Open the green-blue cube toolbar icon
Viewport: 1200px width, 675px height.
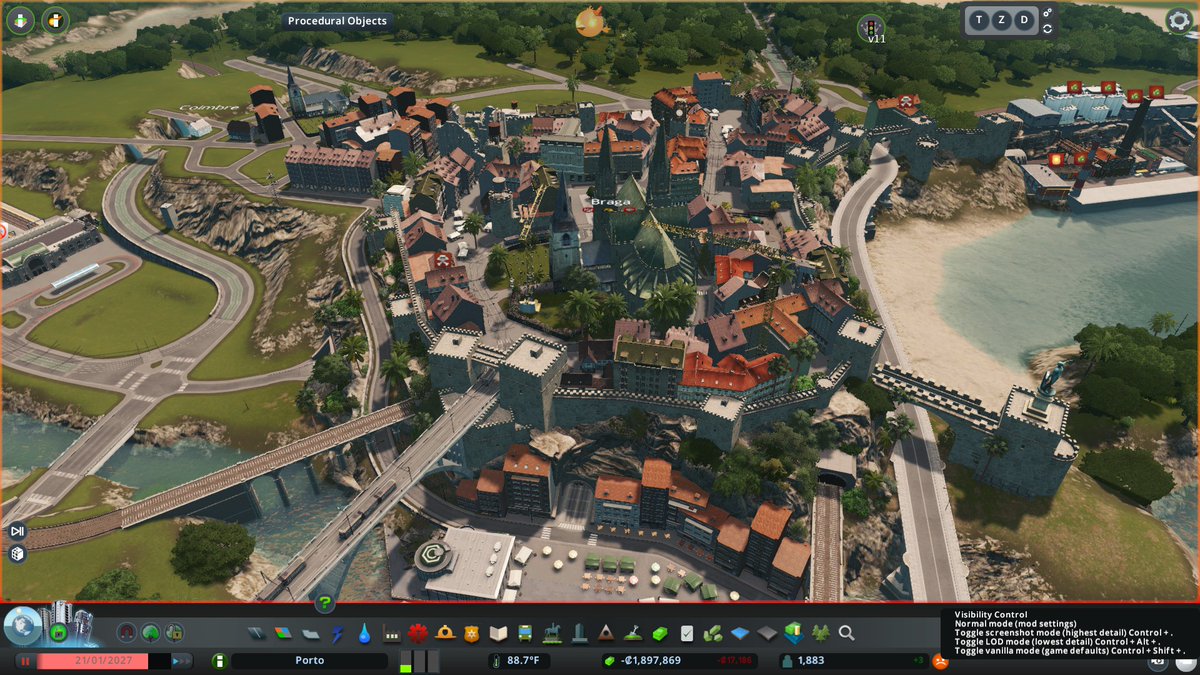[794, 633]
